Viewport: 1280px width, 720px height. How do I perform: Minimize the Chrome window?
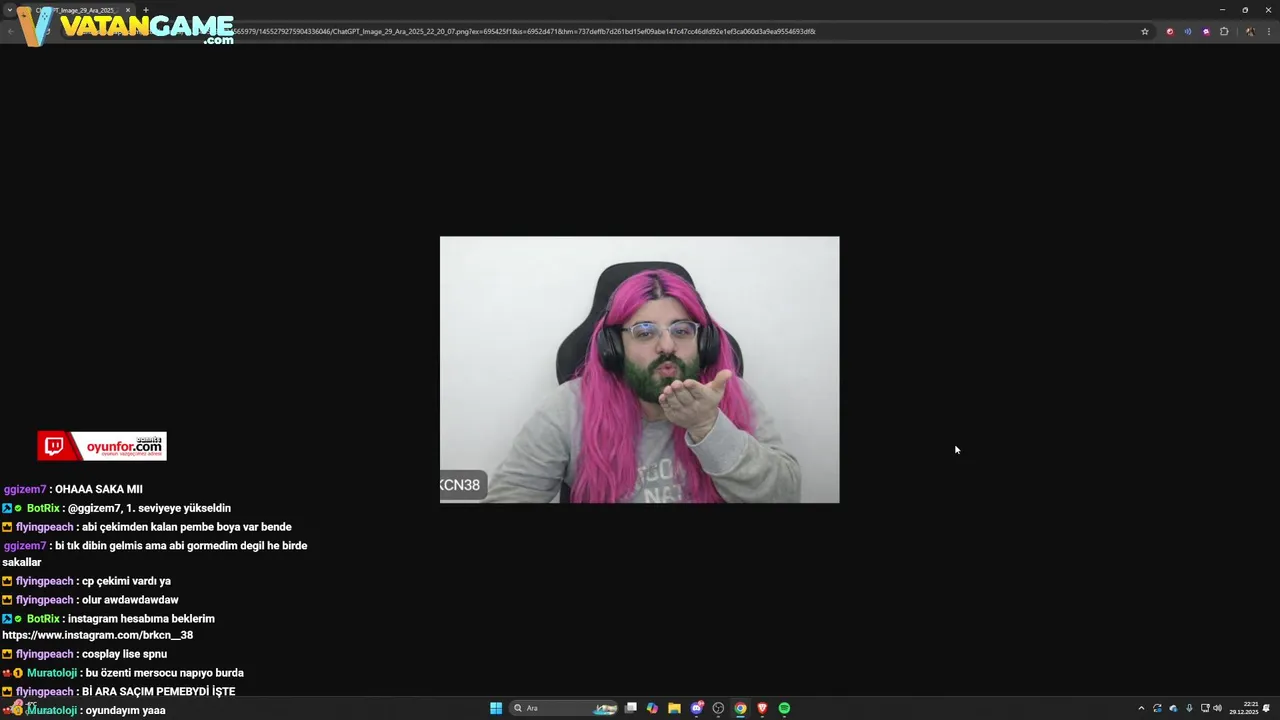(1222, 10)
